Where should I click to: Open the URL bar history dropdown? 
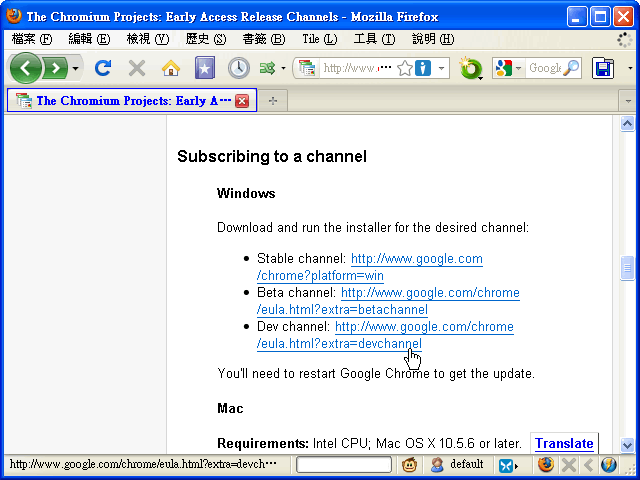pyautogui.click(x=442, y=68)
